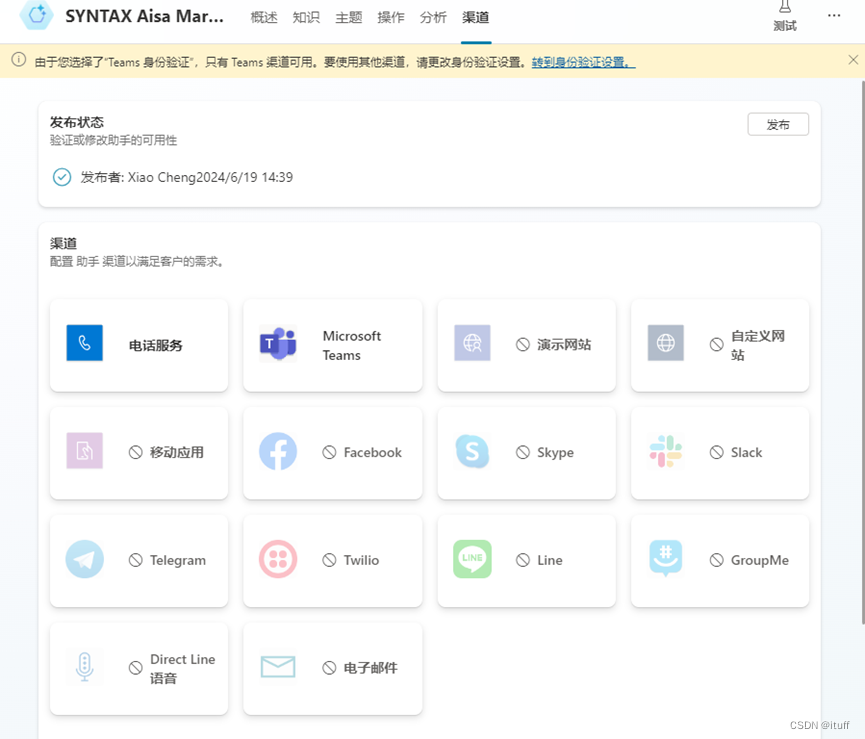Viewport: 865px width, 739px height.
Task: Select the 自定义网站 channel label
Action: [x=758, y=345]
